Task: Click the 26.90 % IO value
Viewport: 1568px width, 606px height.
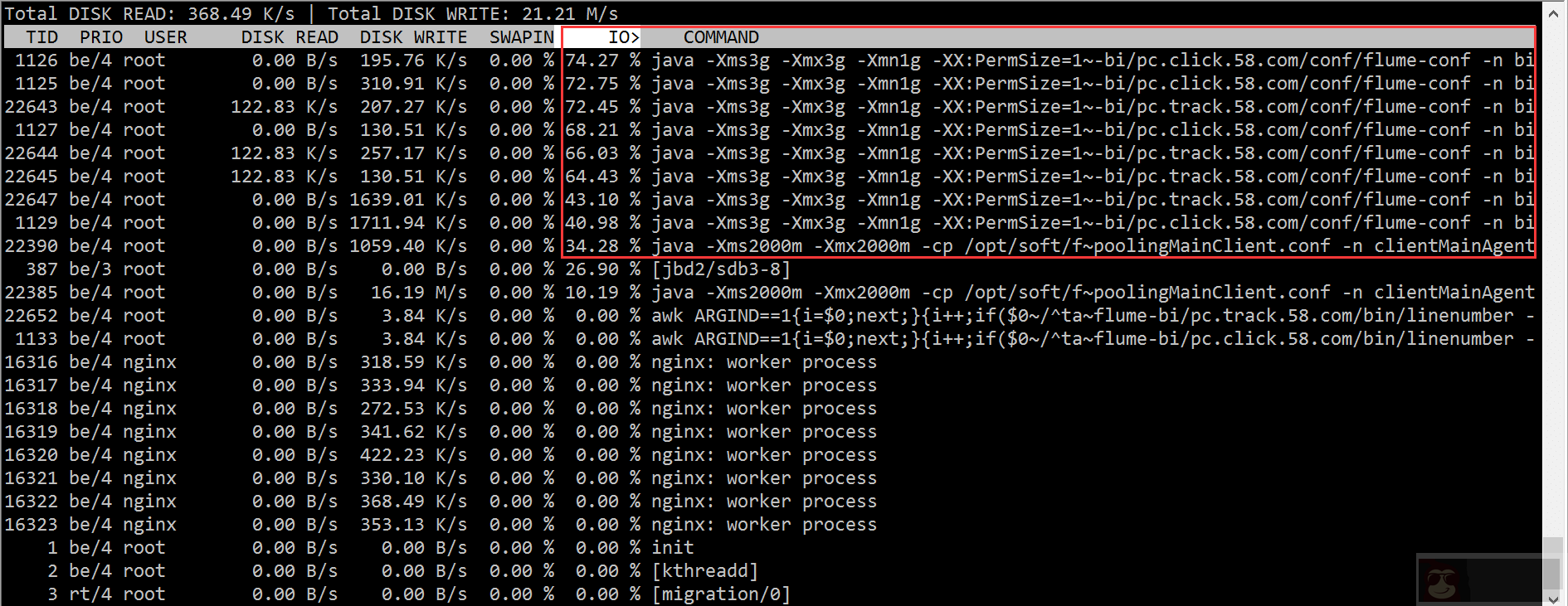Action: [x=603, y=269]
